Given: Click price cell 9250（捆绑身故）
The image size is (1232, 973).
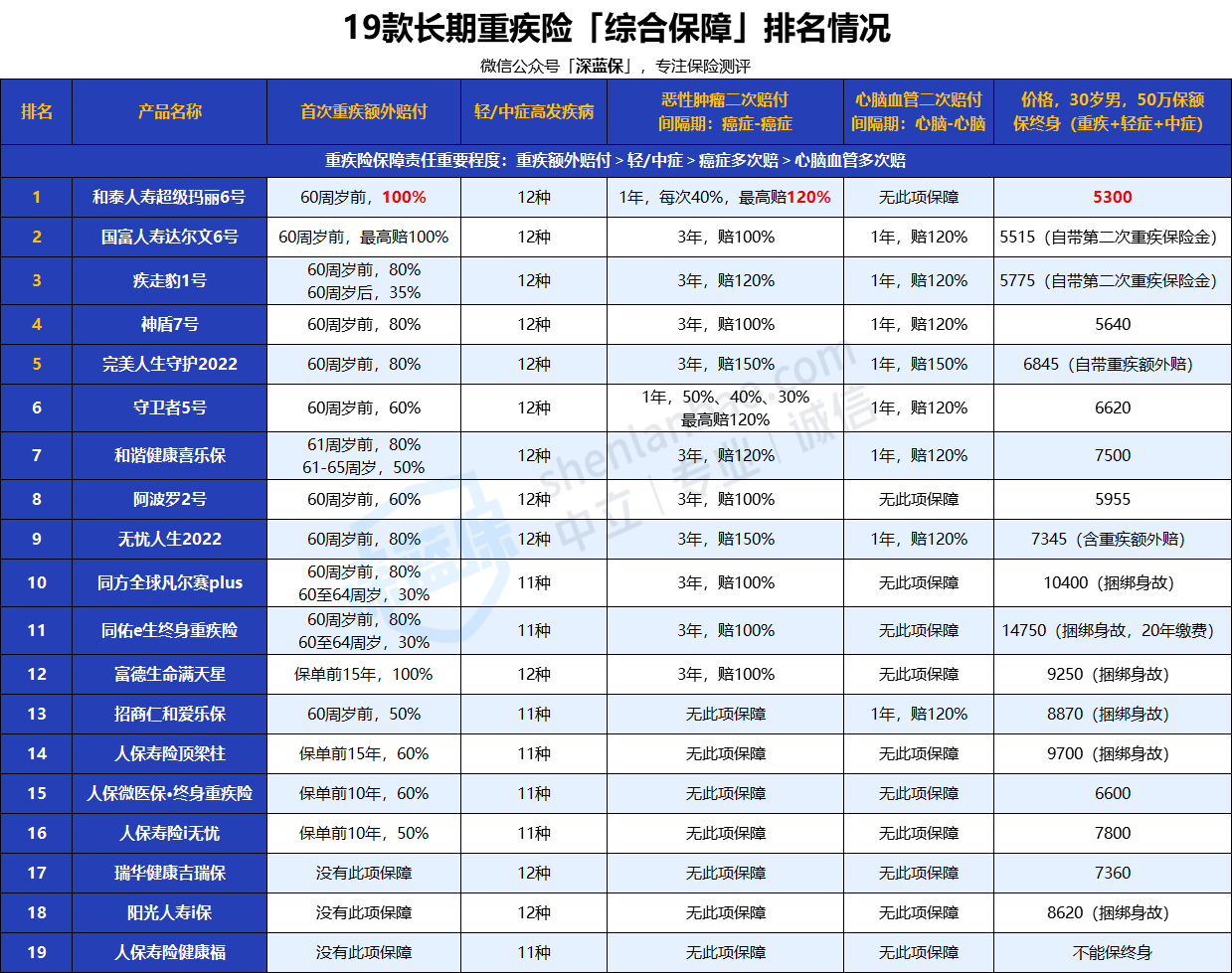Looking at the screenshot, I should click(1113, 674).
